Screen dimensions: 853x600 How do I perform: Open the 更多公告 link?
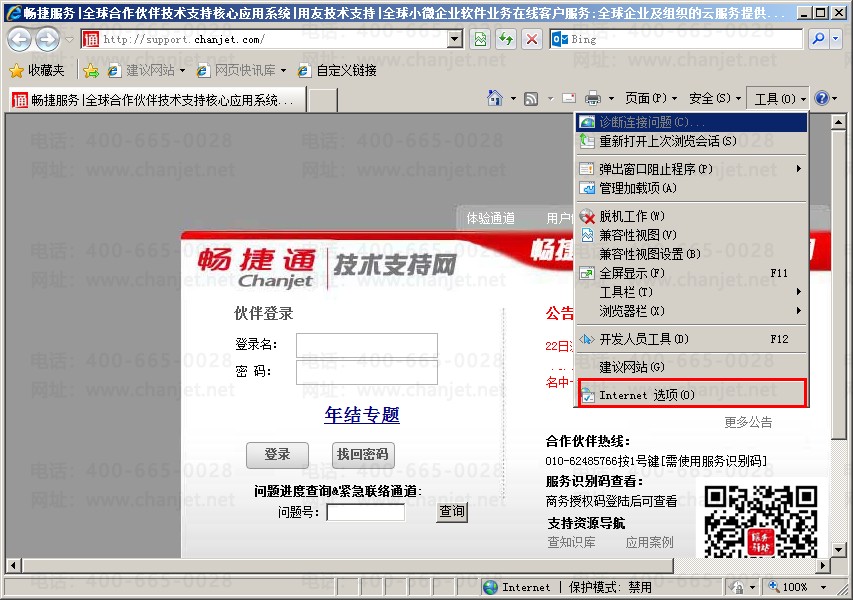[748, 422]
